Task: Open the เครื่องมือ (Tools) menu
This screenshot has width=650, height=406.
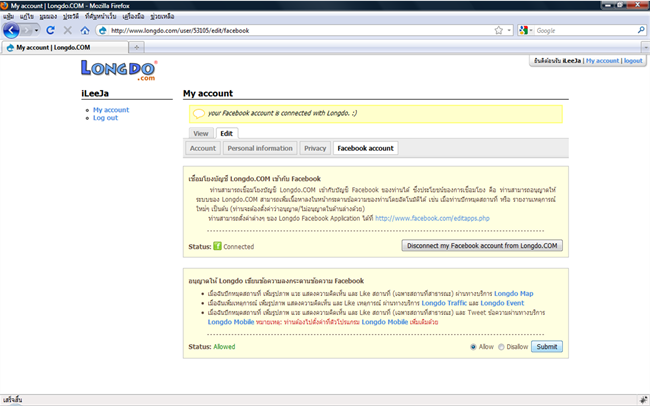Action: point(133,16)
